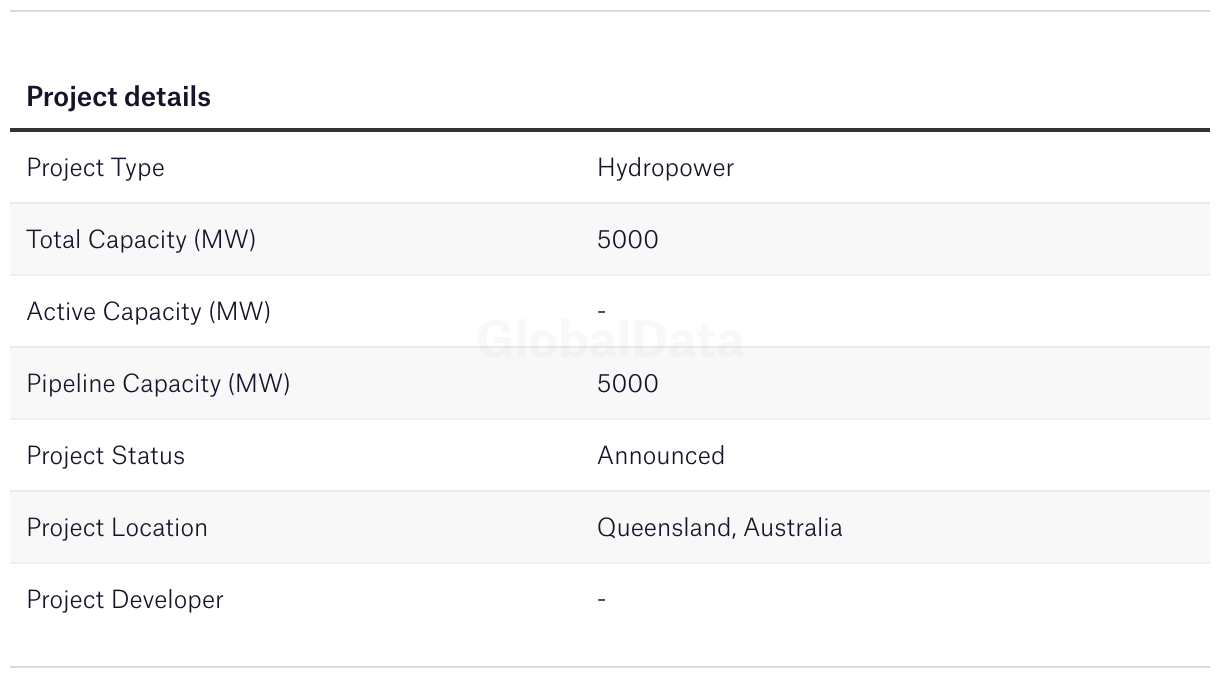
Task: Click the Queensland, Australia location text
Action: pyautogui.click(x=720, y=528)
